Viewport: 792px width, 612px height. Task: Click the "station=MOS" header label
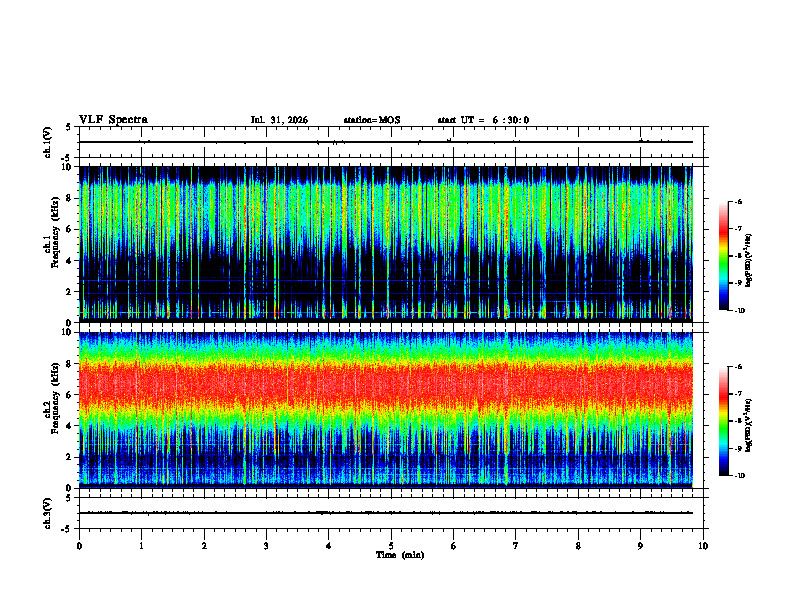pos(372,120)
